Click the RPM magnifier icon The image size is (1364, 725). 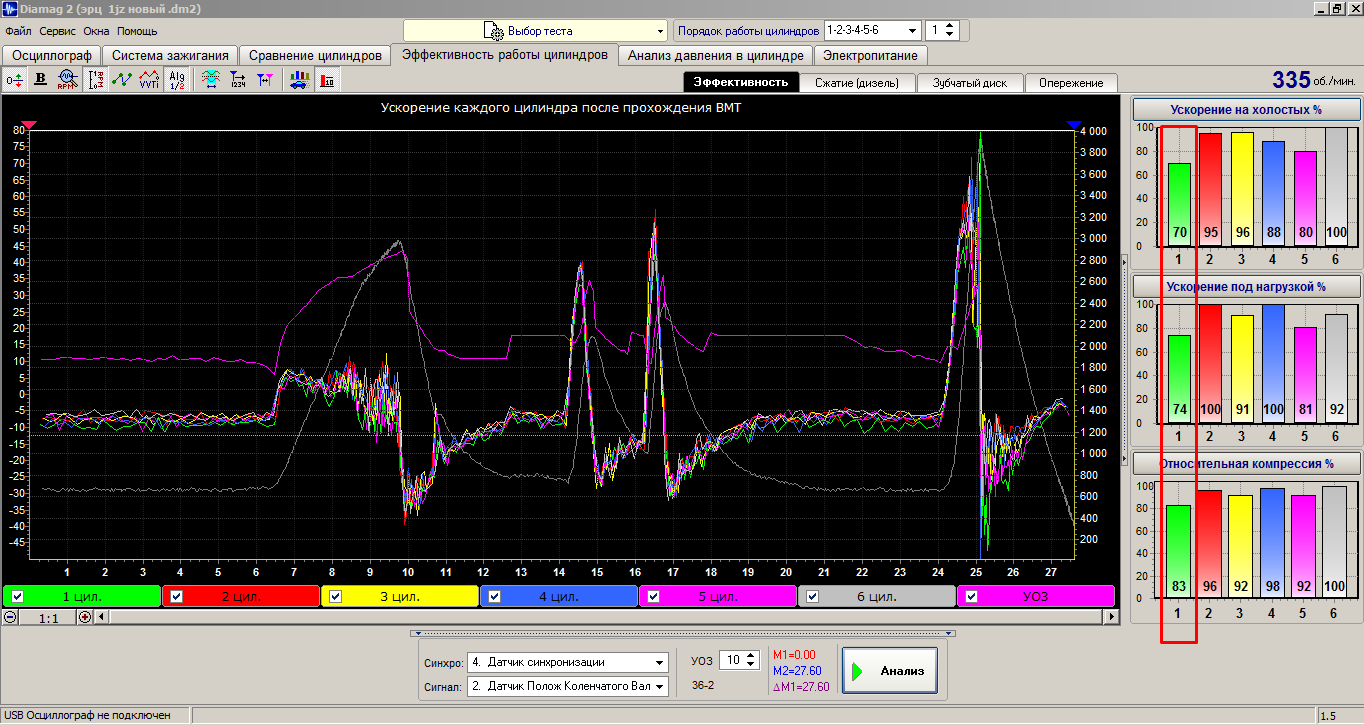67,80
